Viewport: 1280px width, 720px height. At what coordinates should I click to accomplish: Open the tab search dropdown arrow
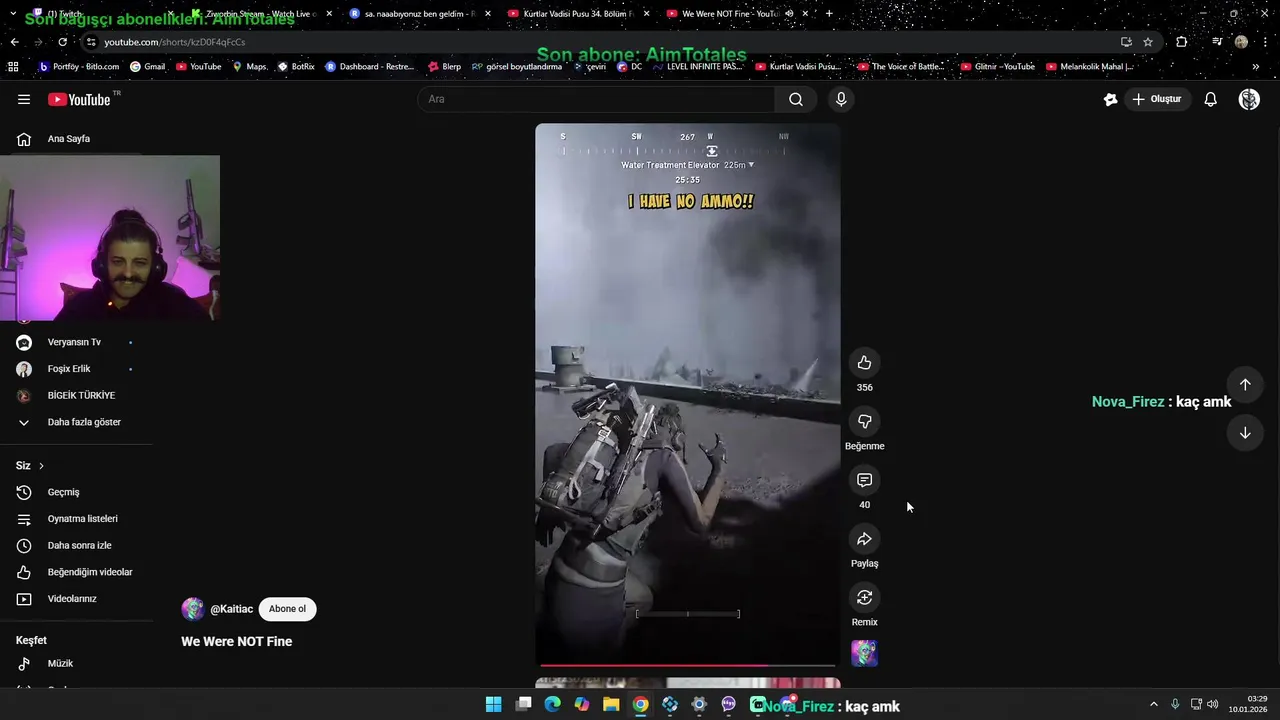pyautogui.click(x=13, y=14)
